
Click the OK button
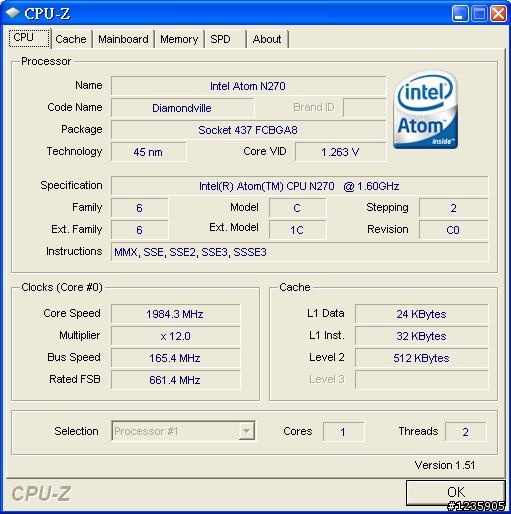tap(456, 492)
